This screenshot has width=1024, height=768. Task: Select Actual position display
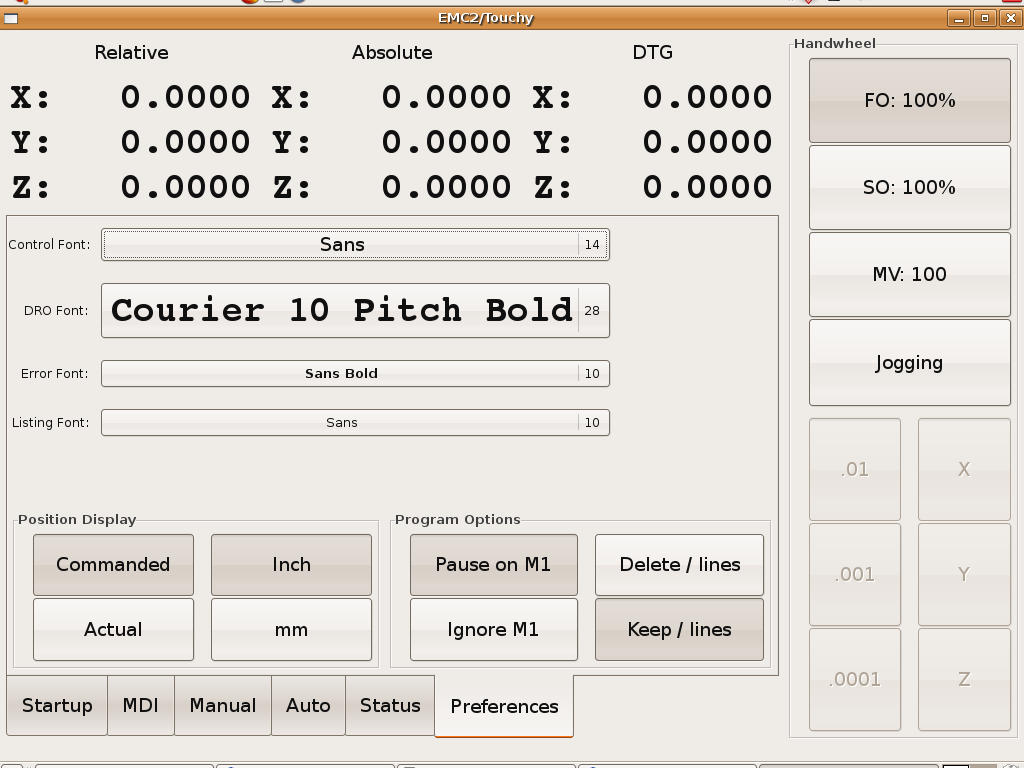coord(113,630)
